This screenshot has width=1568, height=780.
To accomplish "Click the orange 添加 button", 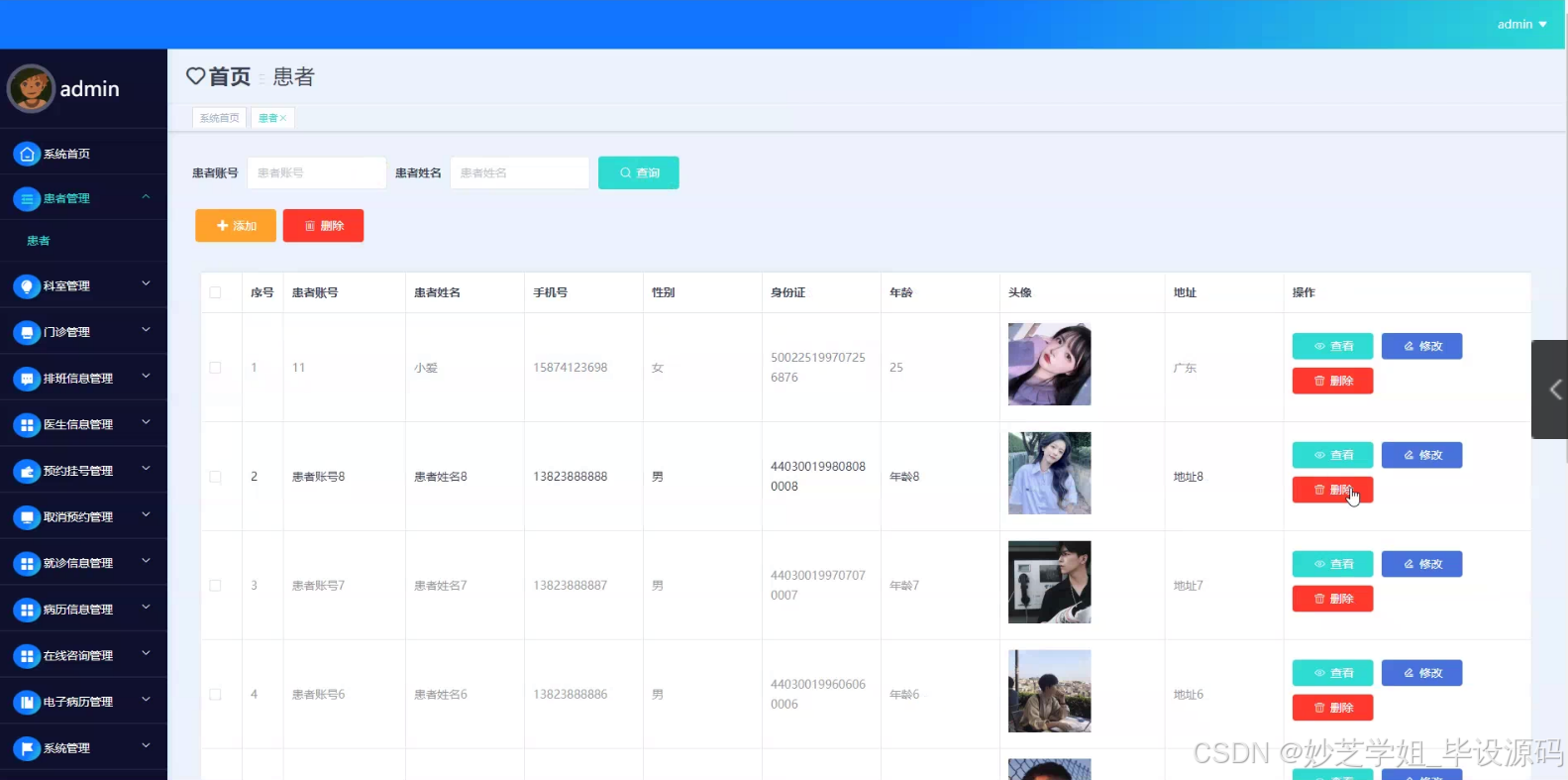I will pyautogui.click(x=236, y=226).
